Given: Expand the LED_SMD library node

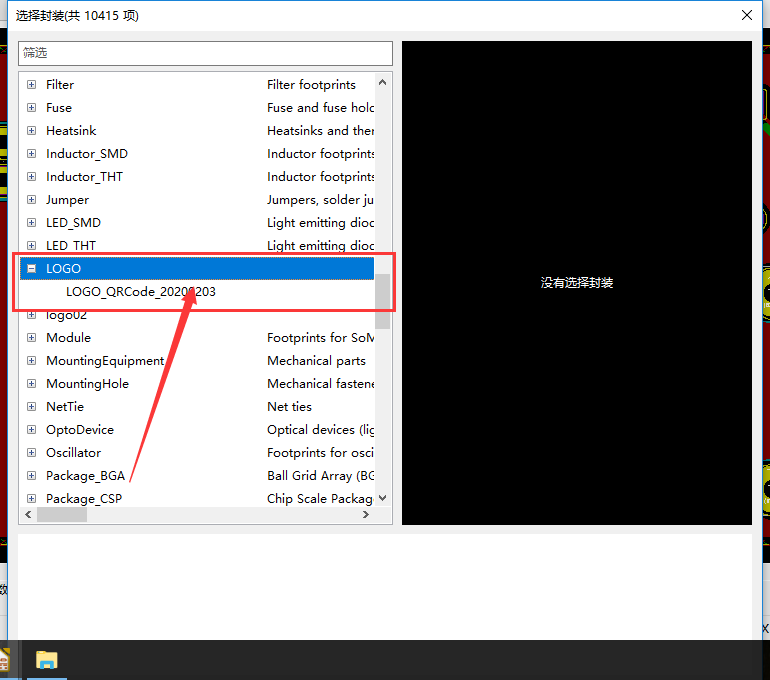Looking at the screenshot, I should click(x=31, y=222).
